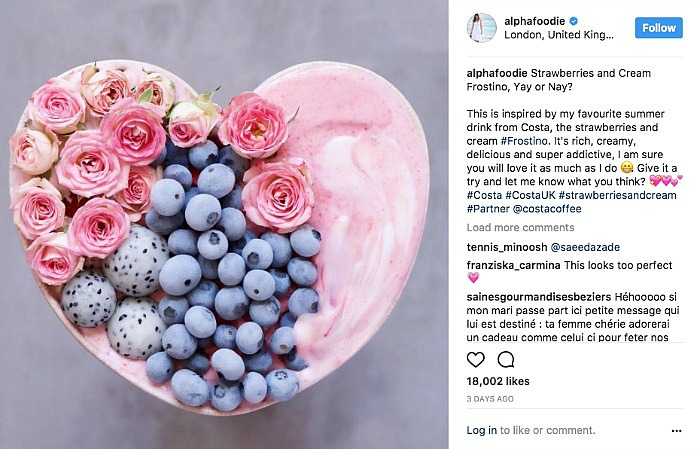Open the #strawberriesandcream hashtag

(617, 195)
